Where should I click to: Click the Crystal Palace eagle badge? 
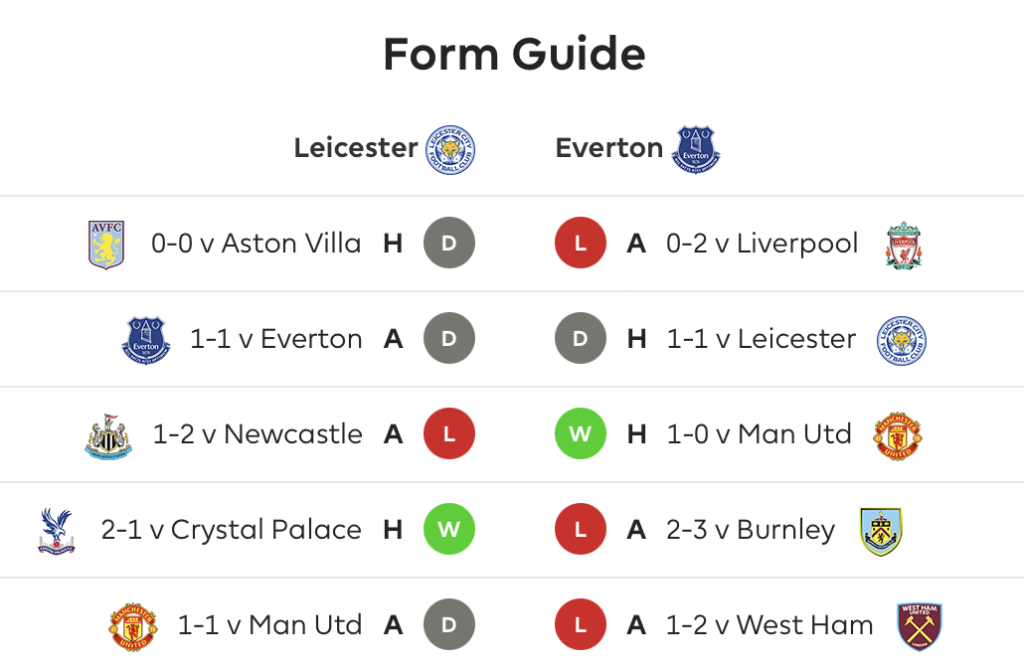[57, 532]
